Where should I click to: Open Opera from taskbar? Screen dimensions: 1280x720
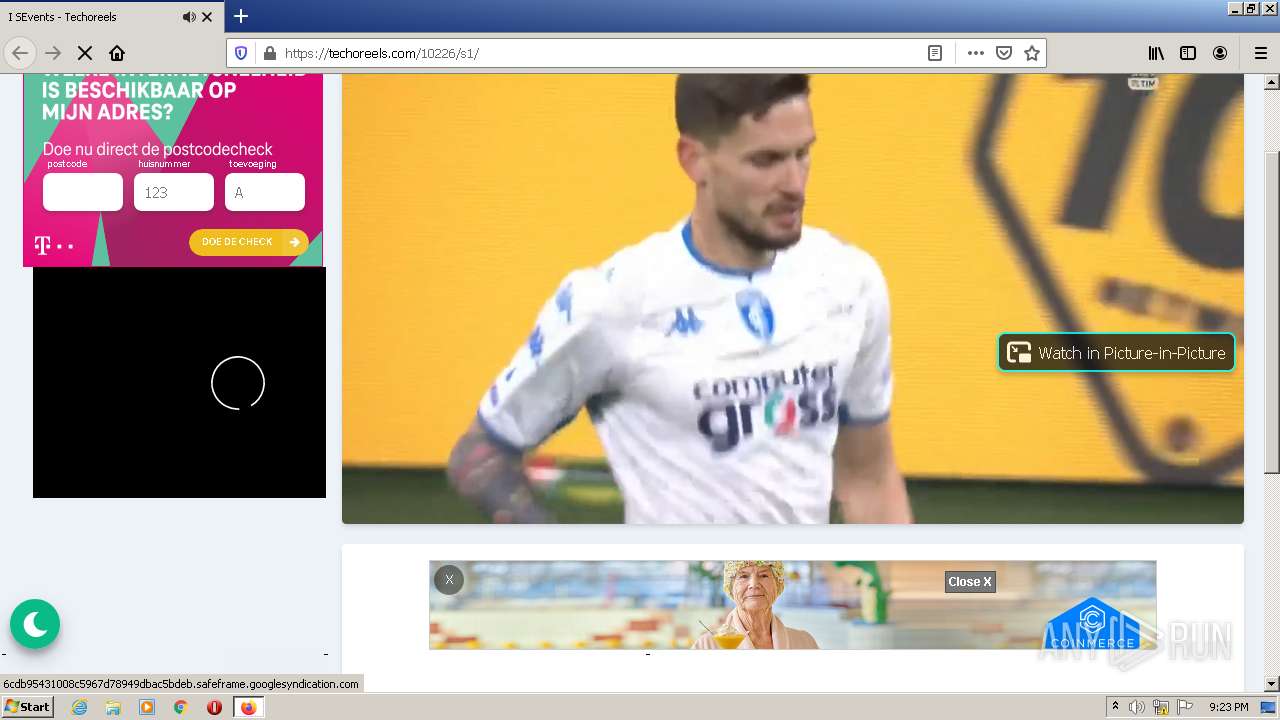[214, 707]
